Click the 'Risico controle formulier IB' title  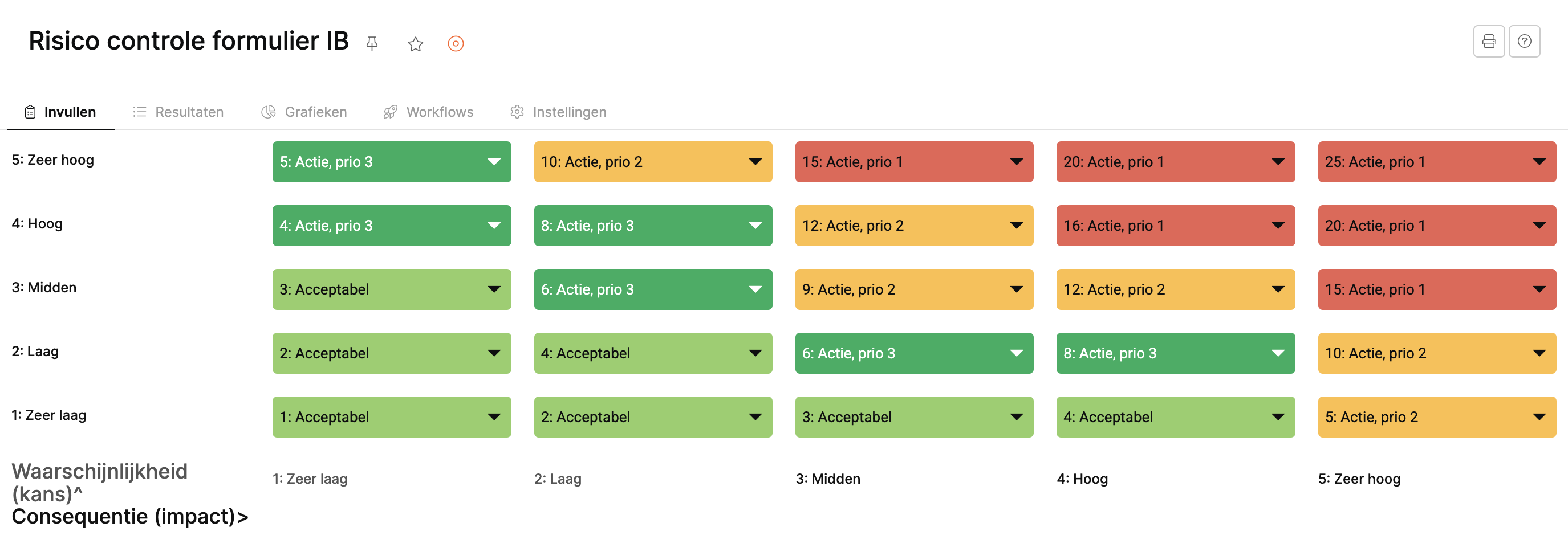click(x=188, y=42)
